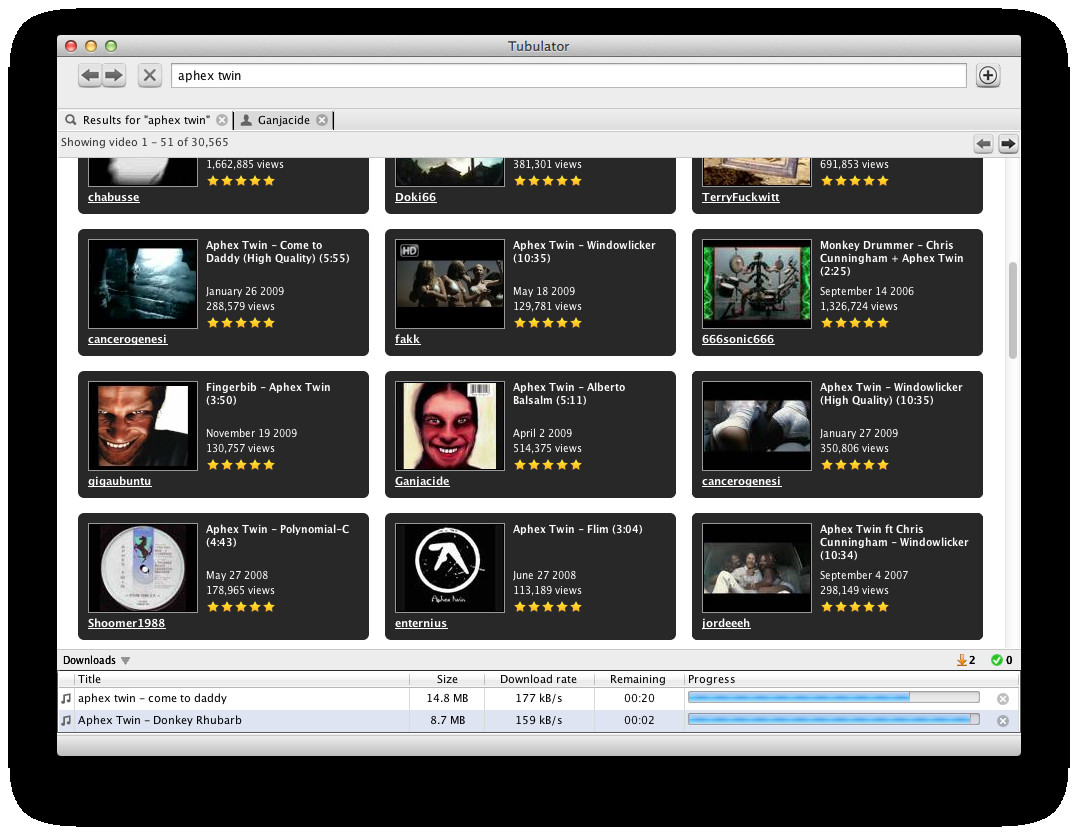
Task: Click title 'Fingerbib – Aphex Twin (3:50)'
Action: pos(268,394)
